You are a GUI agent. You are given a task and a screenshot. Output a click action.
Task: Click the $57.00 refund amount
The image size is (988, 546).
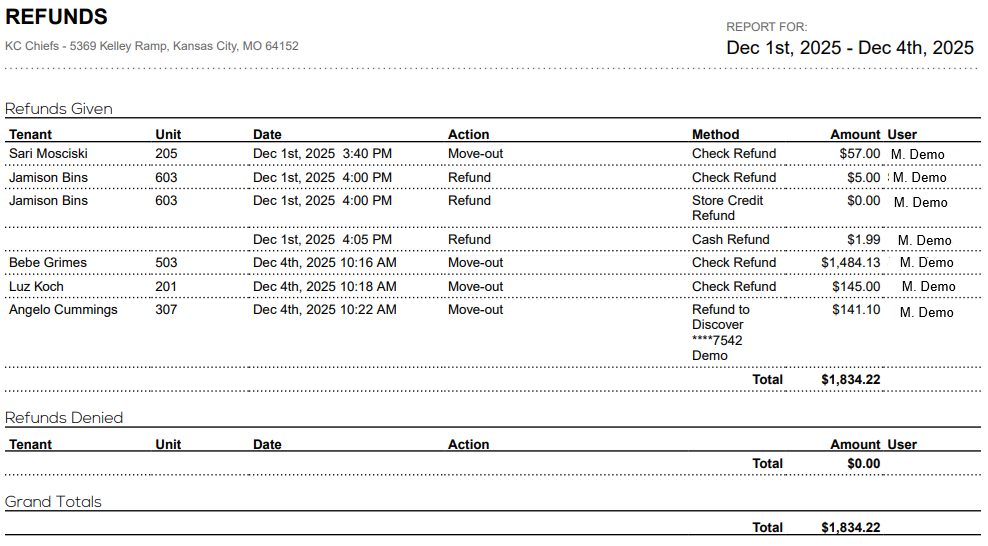point(860,154)
